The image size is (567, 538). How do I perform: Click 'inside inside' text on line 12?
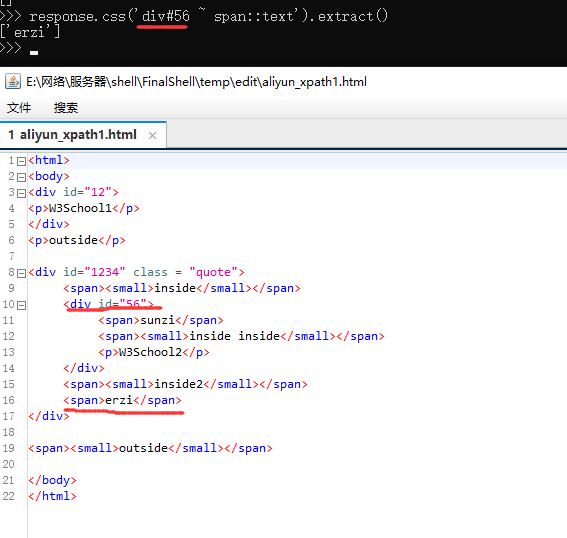coord(235,336)
